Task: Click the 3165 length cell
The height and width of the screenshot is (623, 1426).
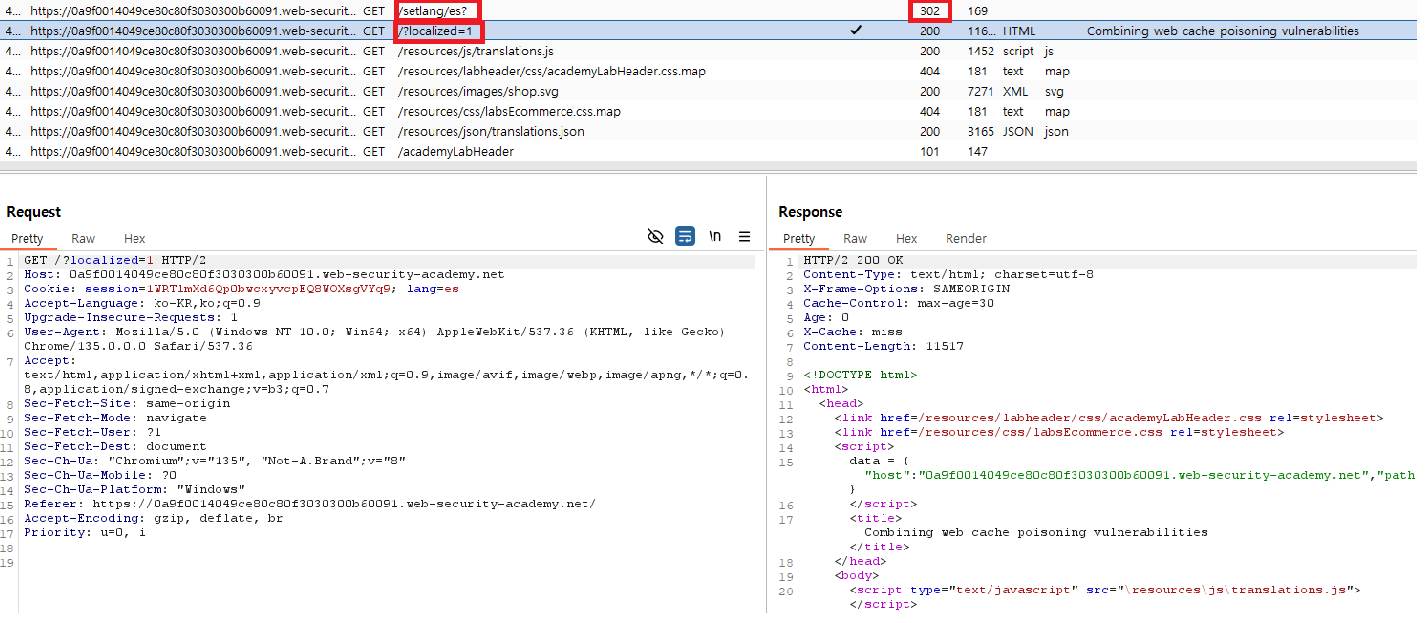Action: pyautogui.click(x=981, y=131)
